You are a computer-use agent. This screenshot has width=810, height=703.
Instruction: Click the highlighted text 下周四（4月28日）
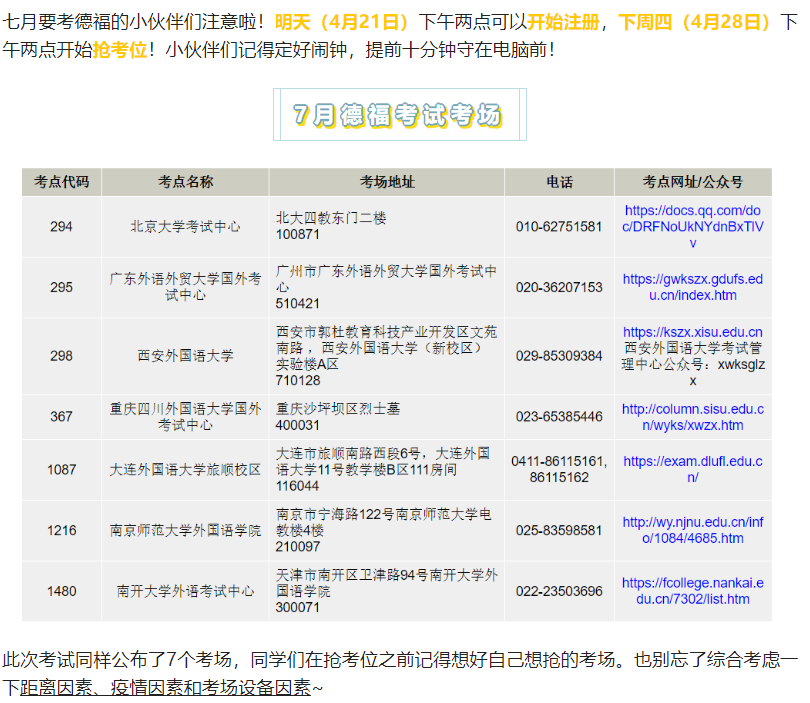694,22
